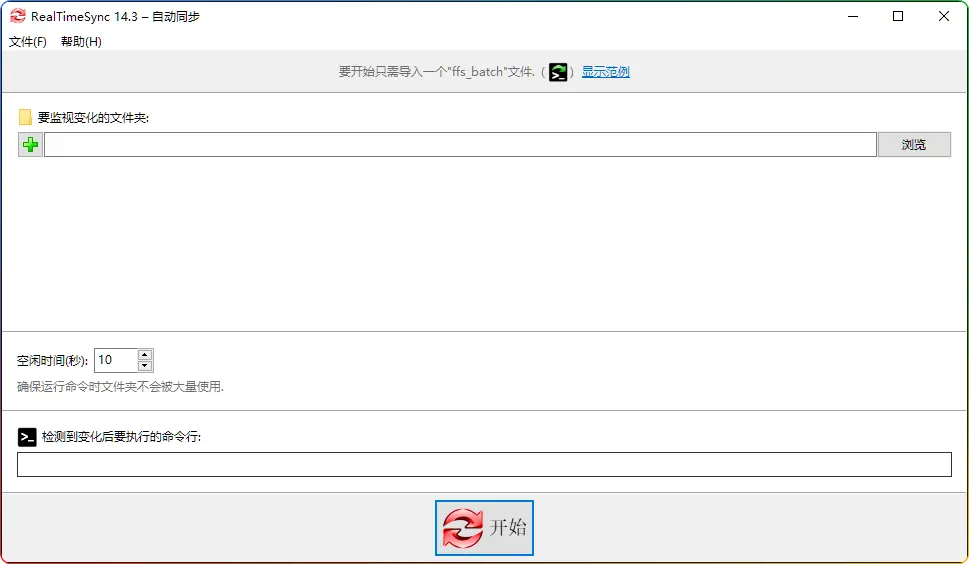
Task: Click the 浏览 browse button
Action: [914, 145]
